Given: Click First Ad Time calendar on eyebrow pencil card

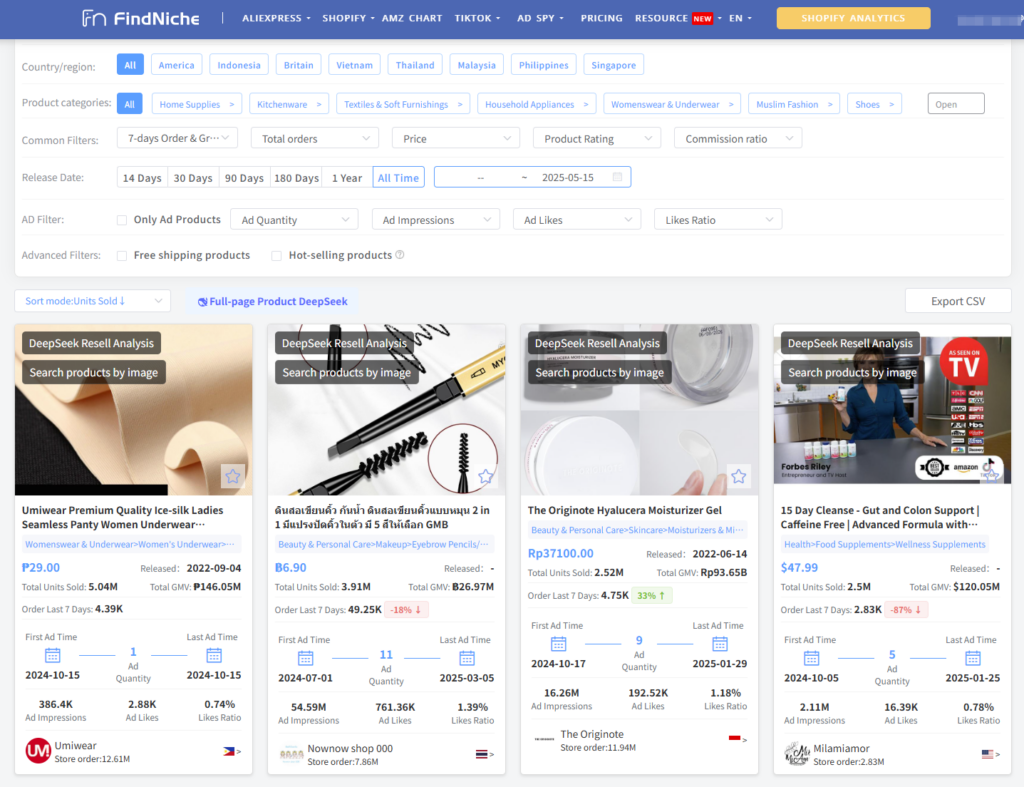Looking at the screenshot, I should [x=305, y=658].
